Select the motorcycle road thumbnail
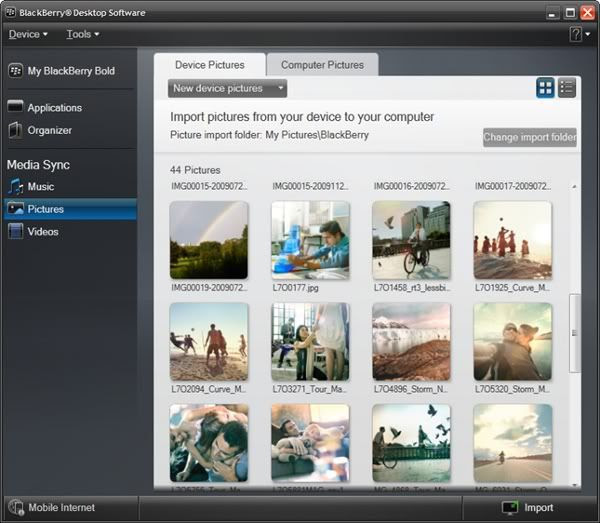600x523 pixels. [513, 443]
